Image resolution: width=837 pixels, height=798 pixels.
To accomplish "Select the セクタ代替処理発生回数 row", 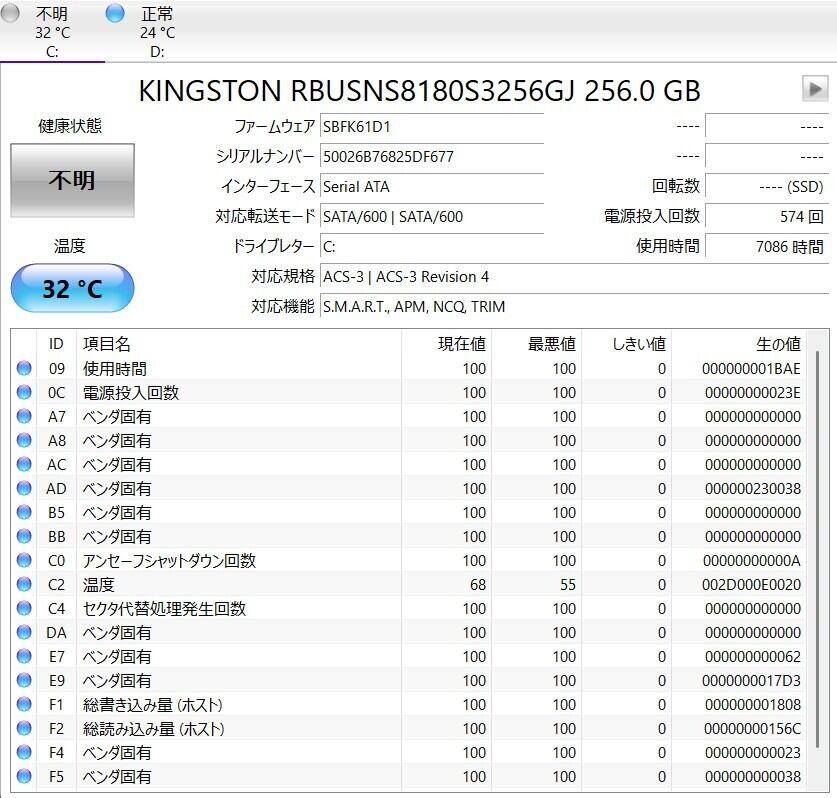I will coord(408,609).
